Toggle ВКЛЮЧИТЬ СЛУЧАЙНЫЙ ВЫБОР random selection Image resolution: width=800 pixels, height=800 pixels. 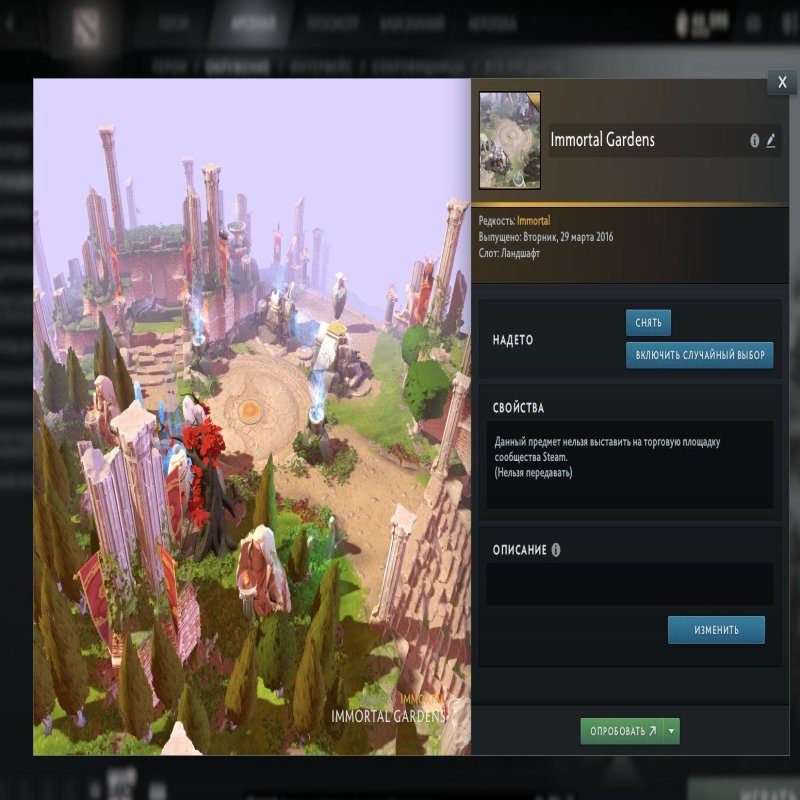coord(699,355)
